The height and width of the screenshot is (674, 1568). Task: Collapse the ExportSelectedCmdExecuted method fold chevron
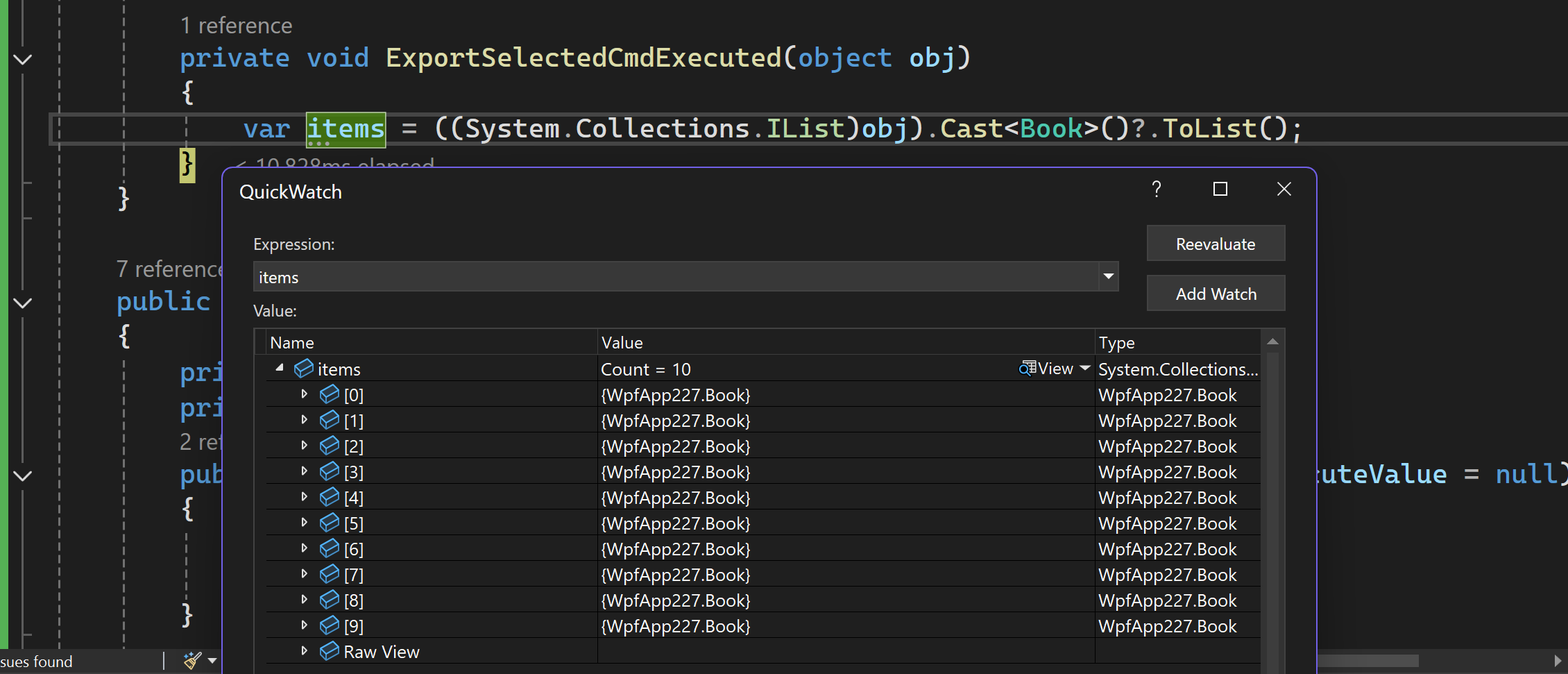23,59
